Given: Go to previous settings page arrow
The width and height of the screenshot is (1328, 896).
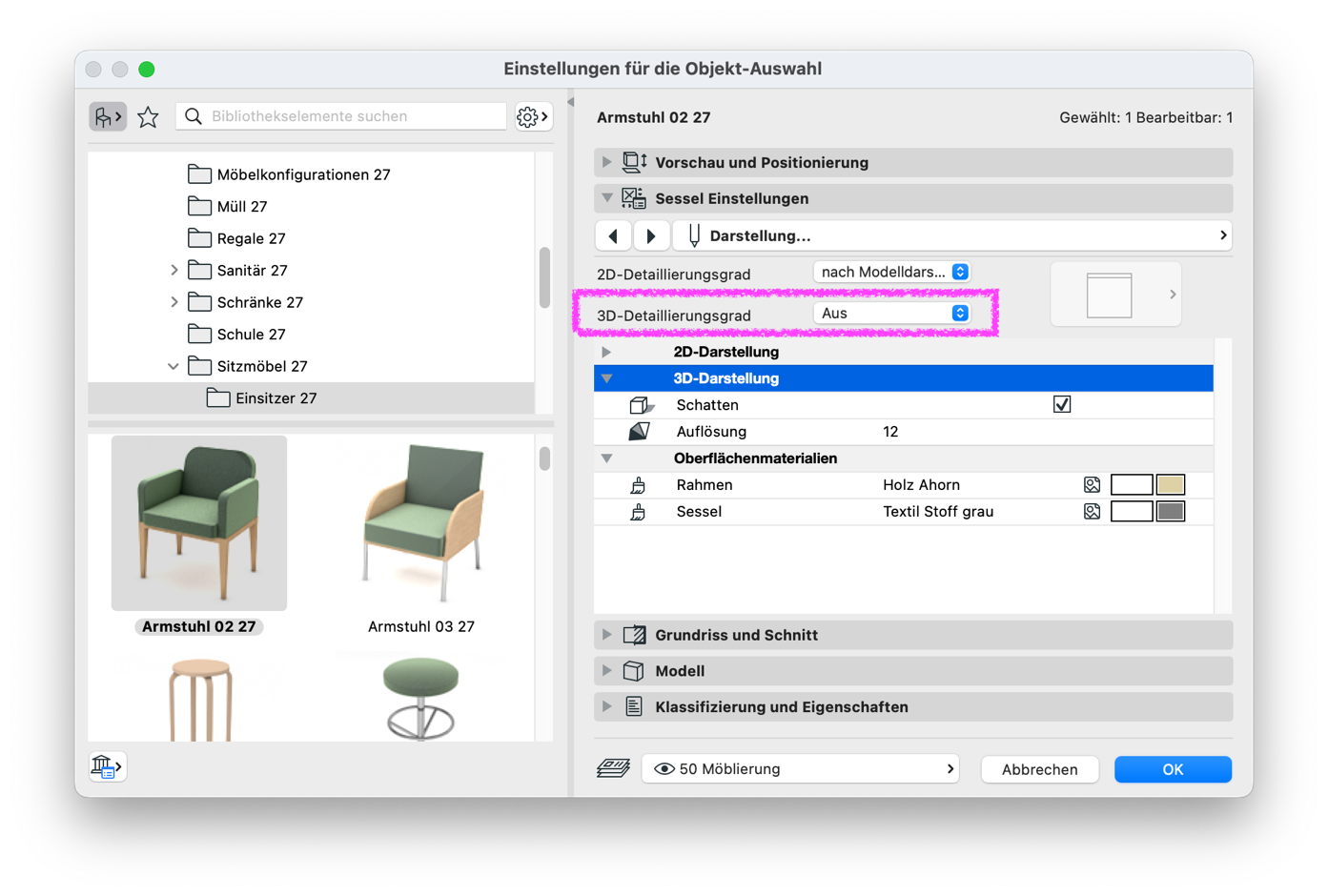Looking at the screenshot, I should coord(613,235).
